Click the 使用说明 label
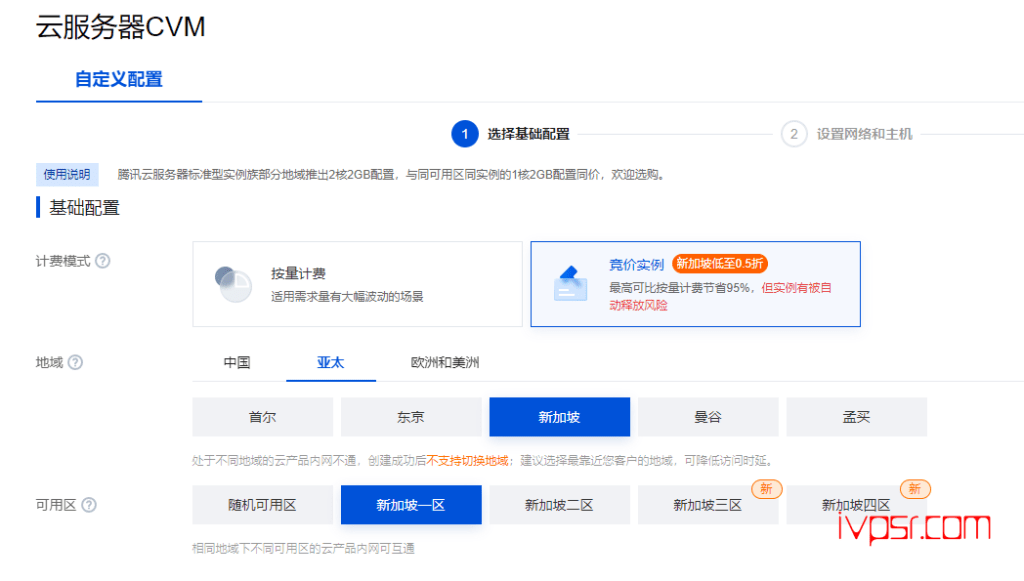Screen dimensions: 1024x581 click(67, 174)
